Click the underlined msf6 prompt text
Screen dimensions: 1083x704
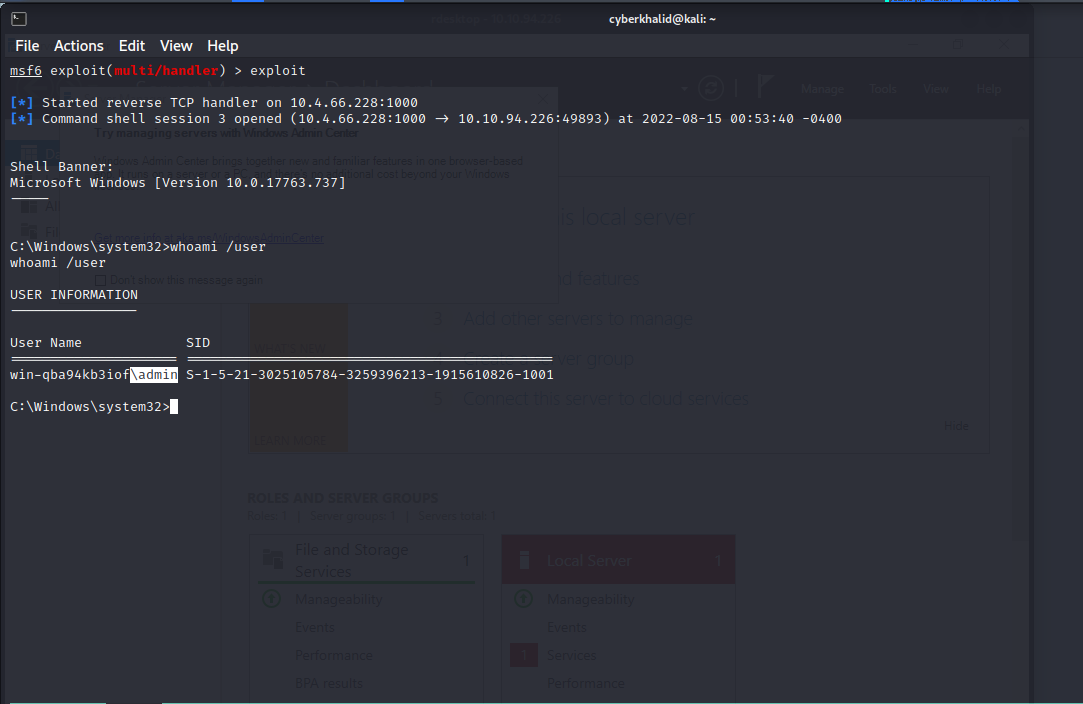tap(26, 70)
